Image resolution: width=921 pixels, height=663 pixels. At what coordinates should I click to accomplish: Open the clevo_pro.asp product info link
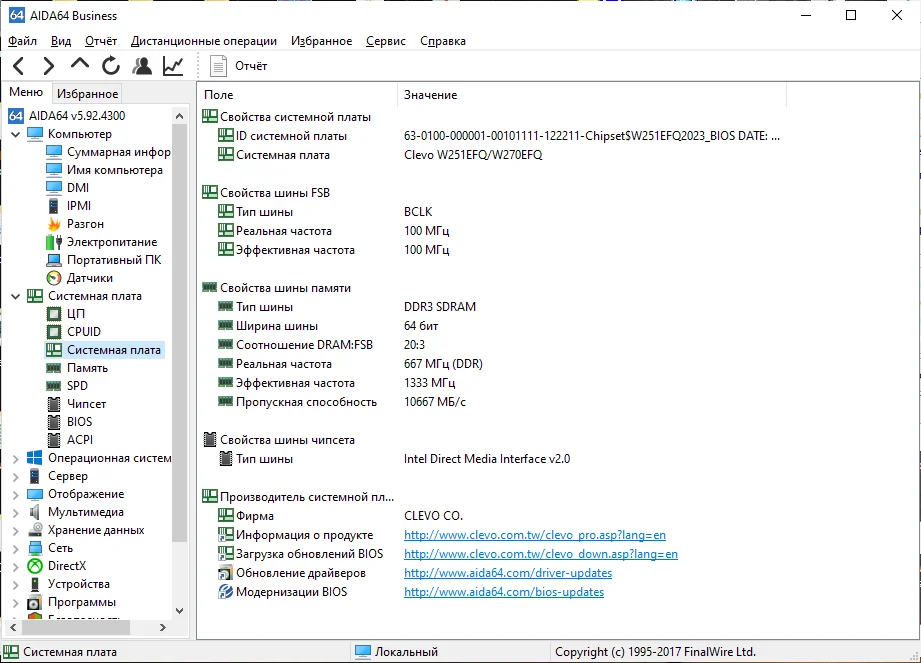coord(535,535)
